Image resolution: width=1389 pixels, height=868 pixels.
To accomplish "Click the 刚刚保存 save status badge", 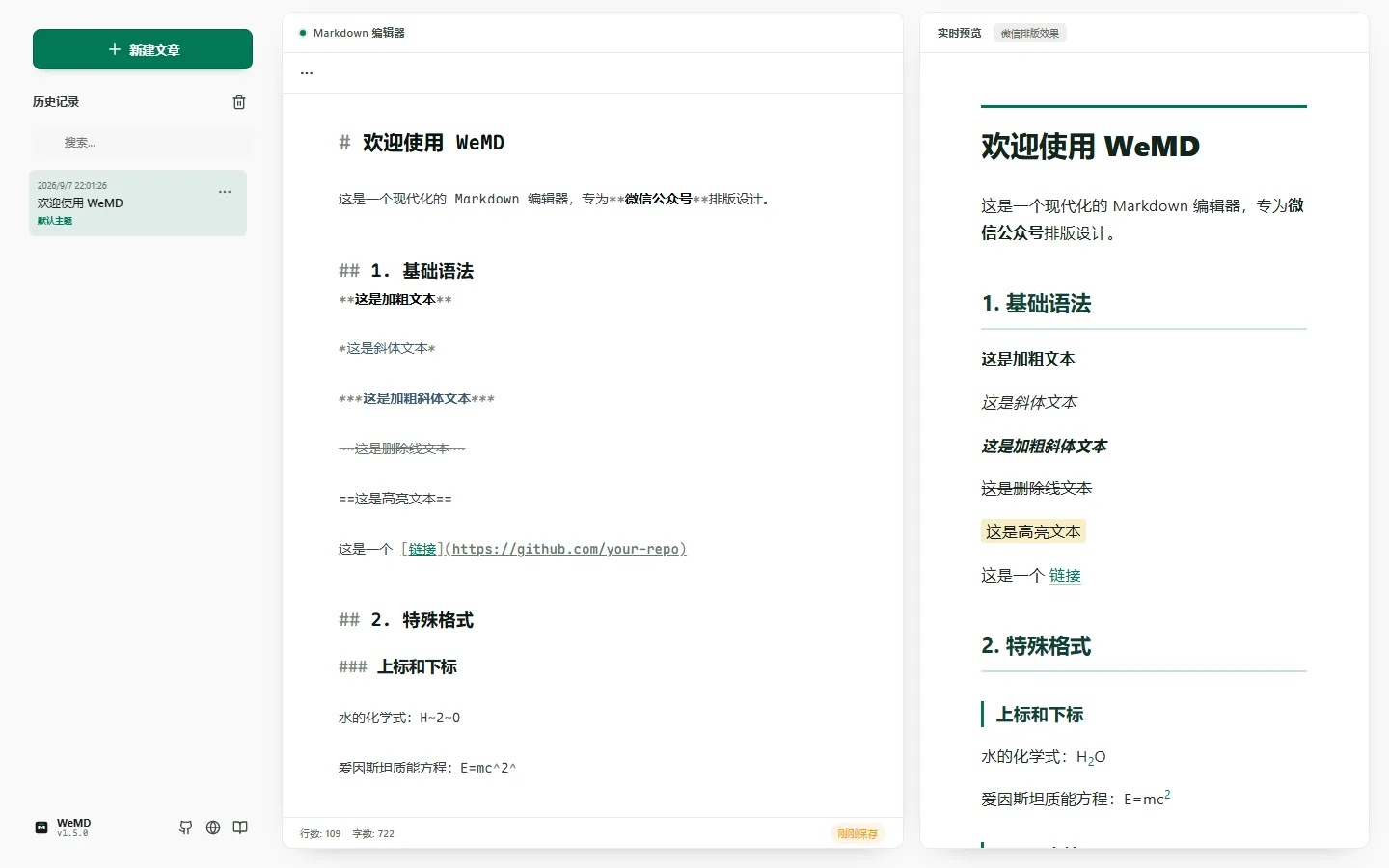I will tap(858, 833).
